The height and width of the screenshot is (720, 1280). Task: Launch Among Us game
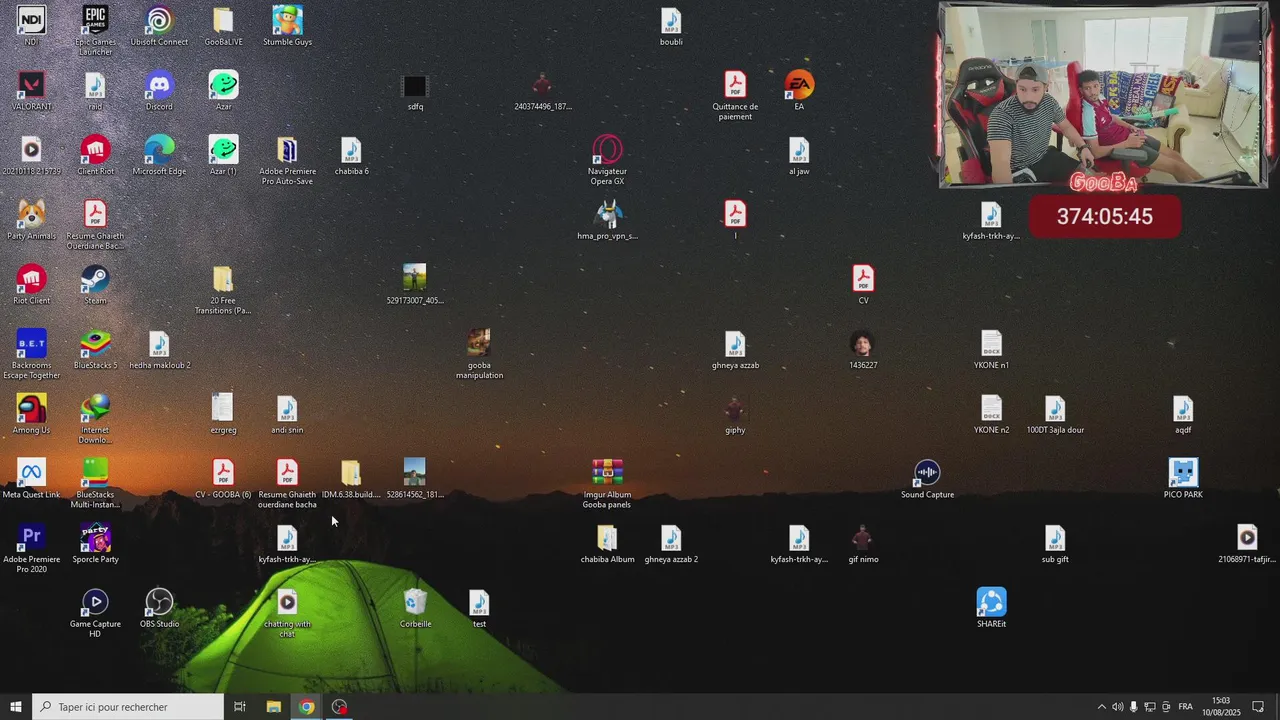(31, 410)
